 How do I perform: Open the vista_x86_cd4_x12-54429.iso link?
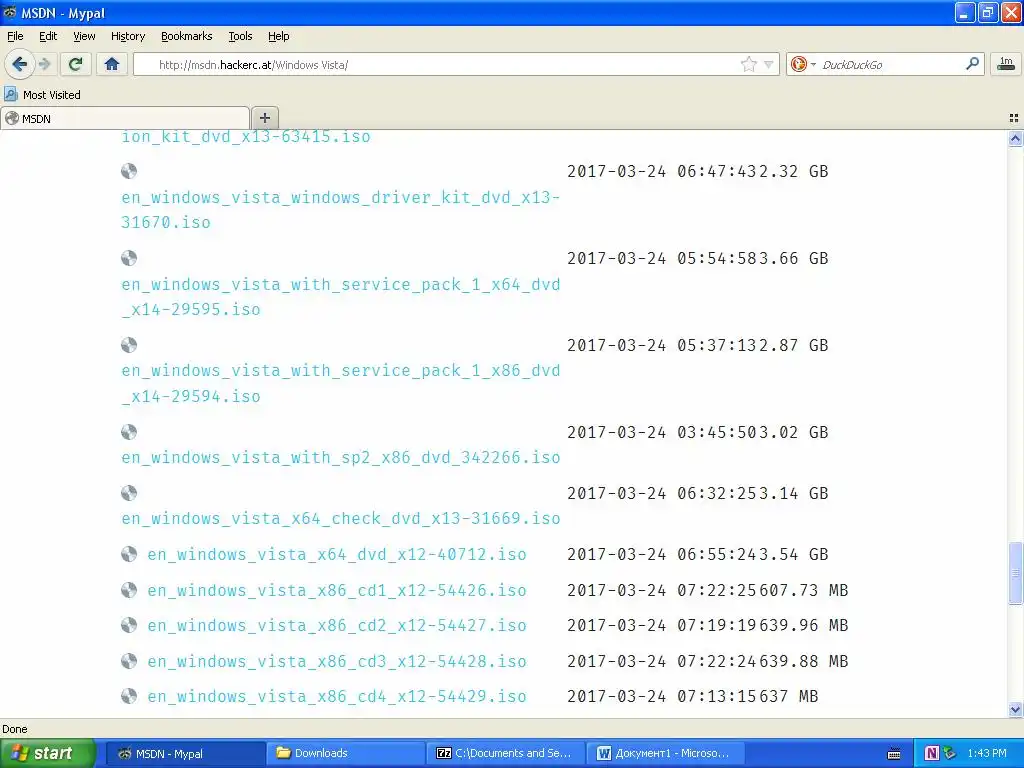click(x=336, y=696)
